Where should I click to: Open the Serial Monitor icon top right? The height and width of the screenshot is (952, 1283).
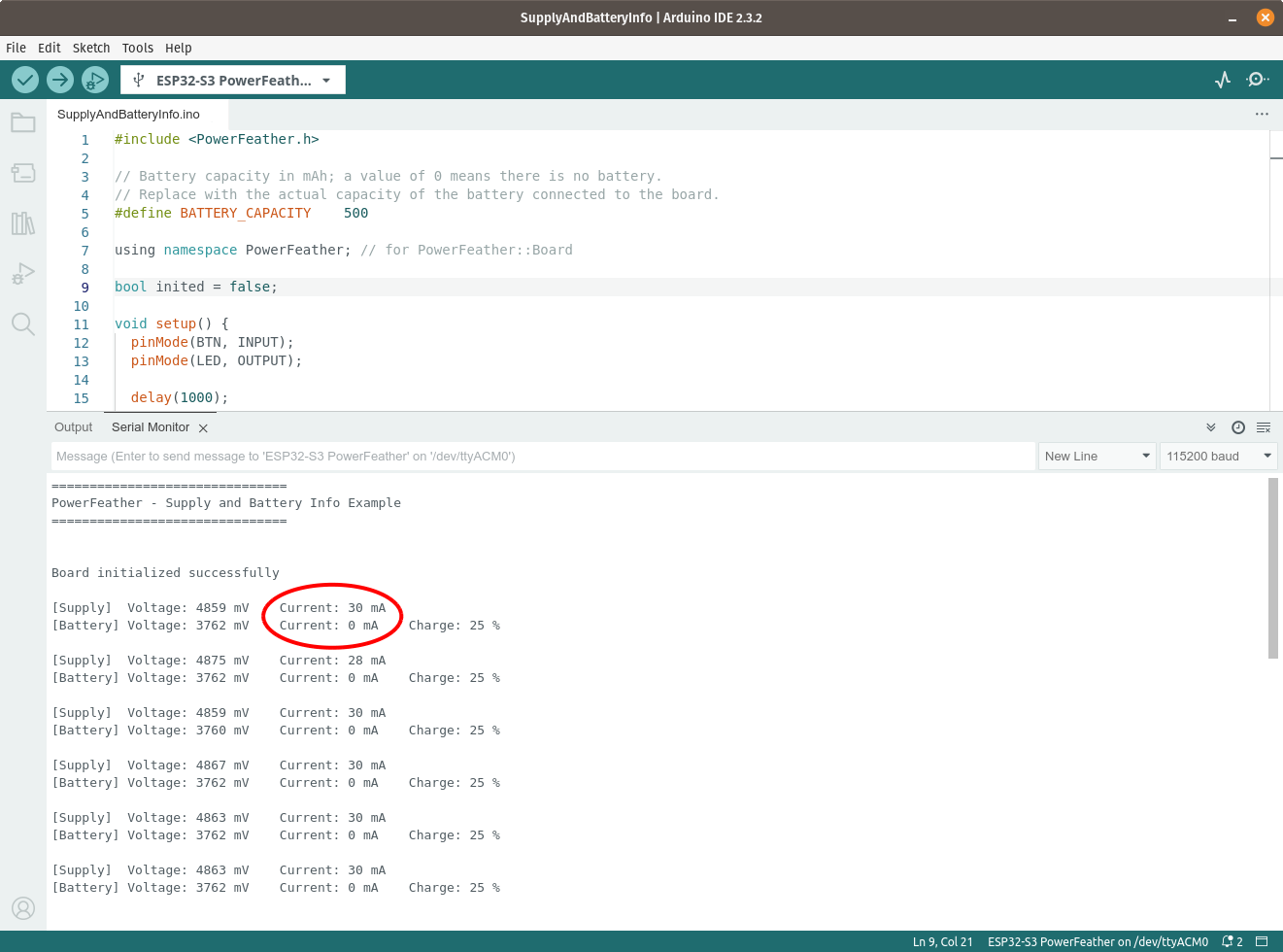click(x=1257, y=80)
